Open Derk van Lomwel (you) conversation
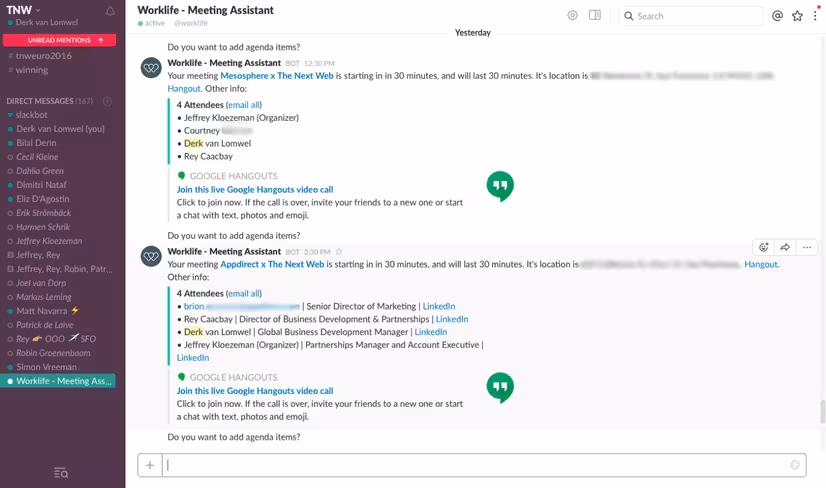Image resolution: width=826 pixels, height=488 pixels. click(60, 129)
